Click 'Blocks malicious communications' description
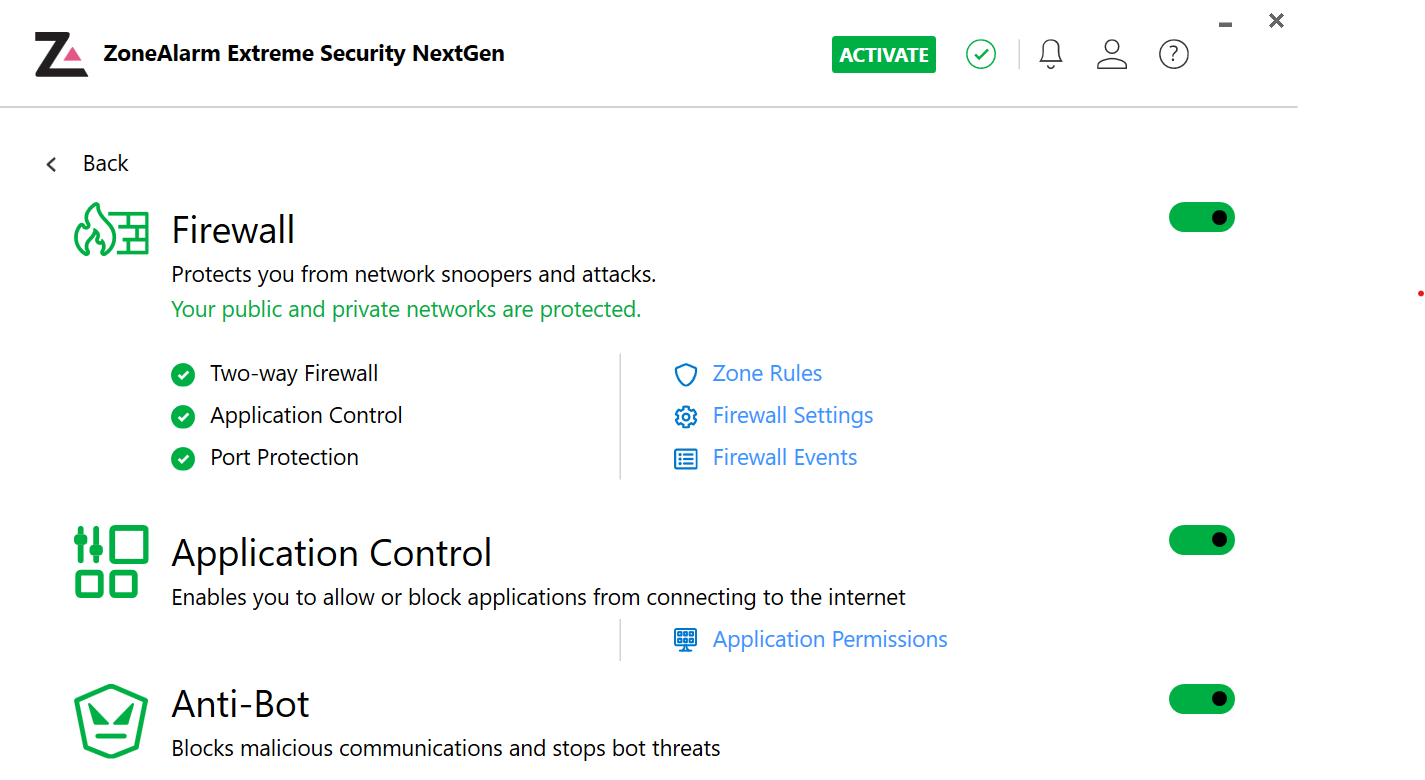 (x=446, y=748)
